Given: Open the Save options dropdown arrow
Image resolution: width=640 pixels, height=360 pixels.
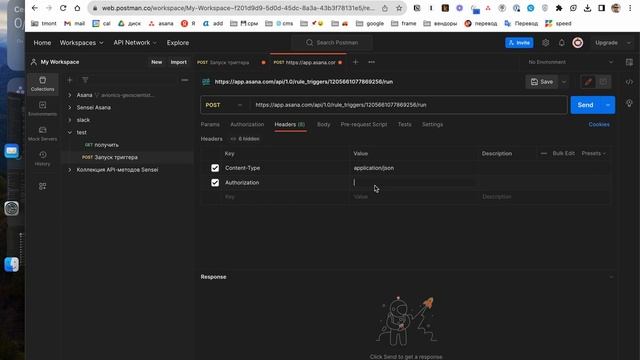Looking at the screenshot, I should 564,82.
